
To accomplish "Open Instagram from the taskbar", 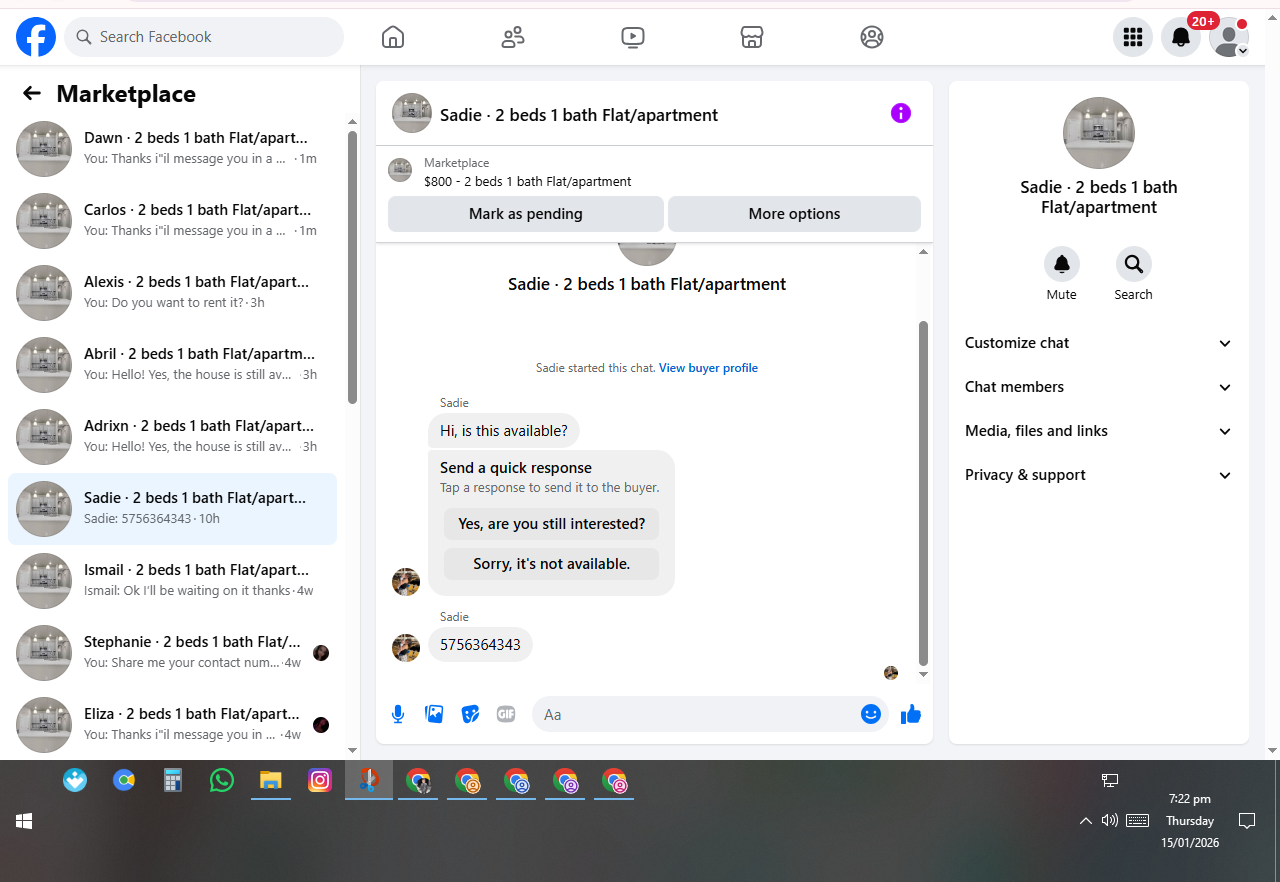I will point(320,780).
